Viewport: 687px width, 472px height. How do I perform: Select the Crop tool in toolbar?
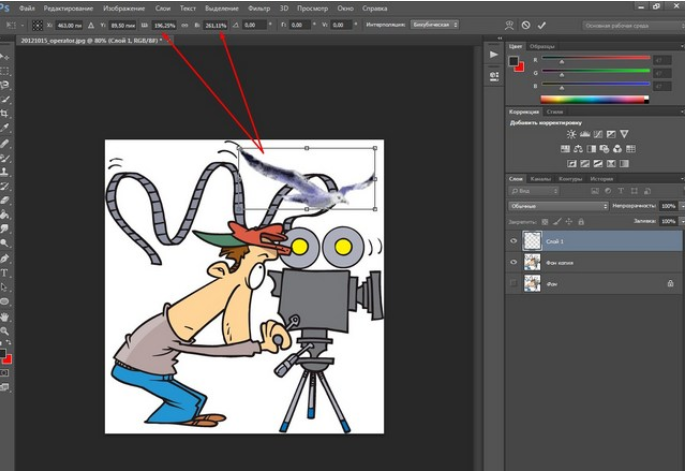click(5, 114)
